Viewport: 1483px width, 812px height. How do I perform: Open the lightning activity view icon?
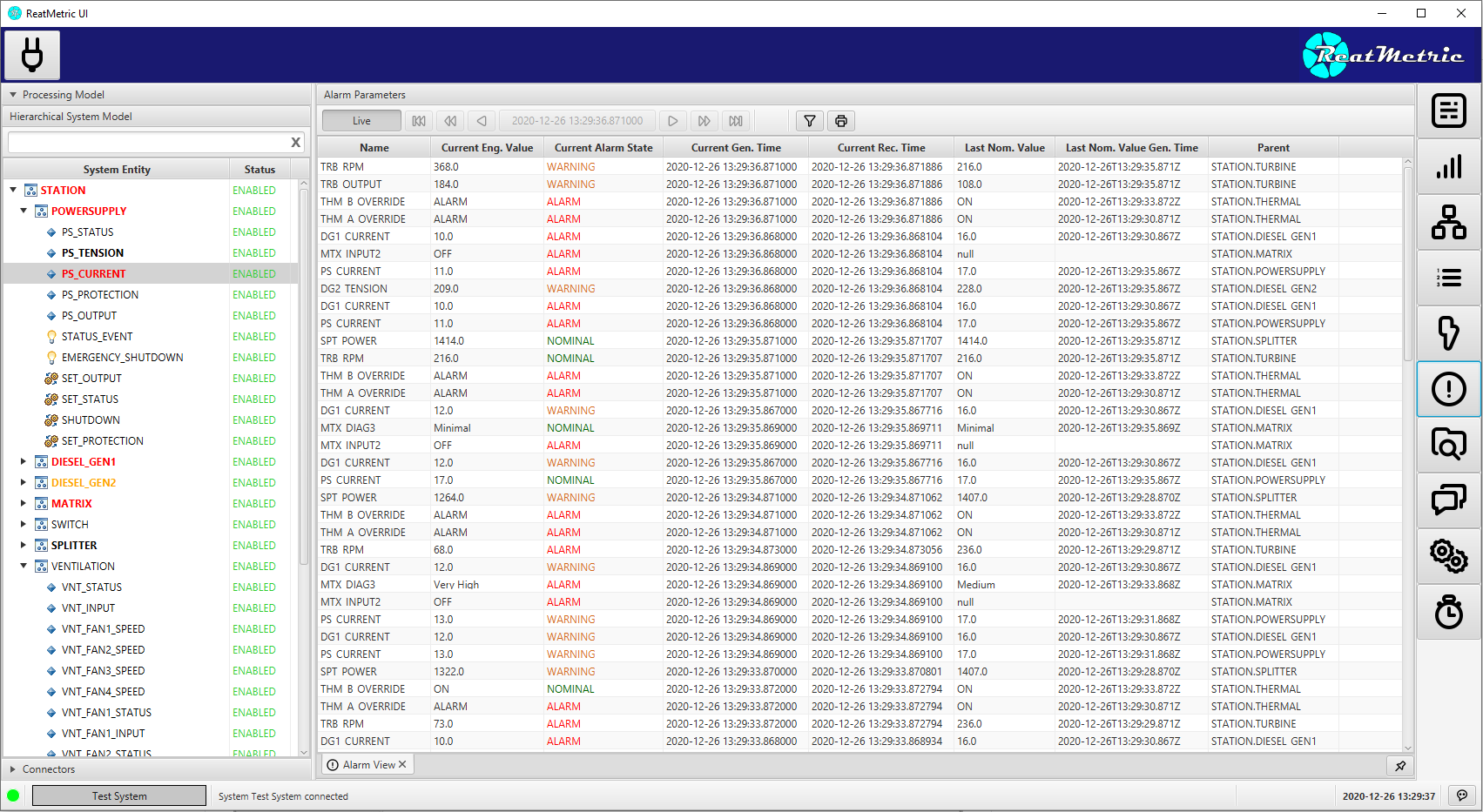(1448, 333)
